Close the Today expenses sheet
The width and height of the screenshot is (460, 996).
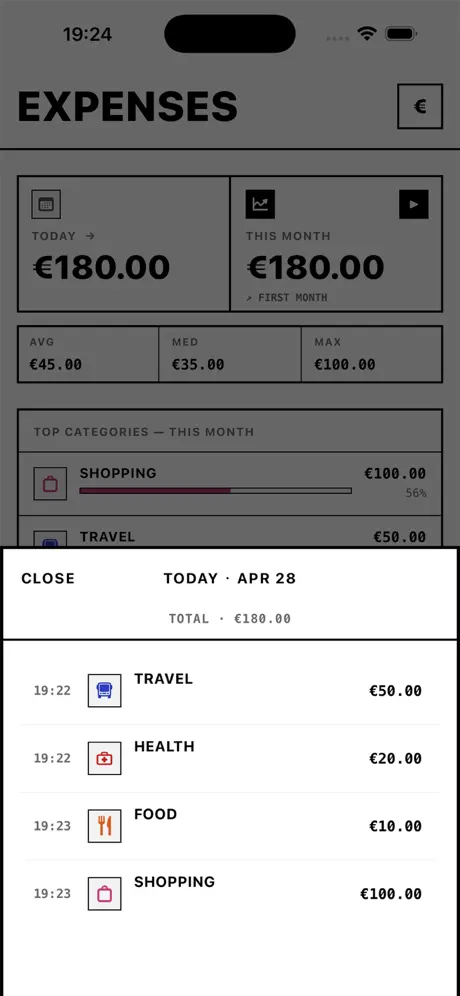tap(48, 579)
